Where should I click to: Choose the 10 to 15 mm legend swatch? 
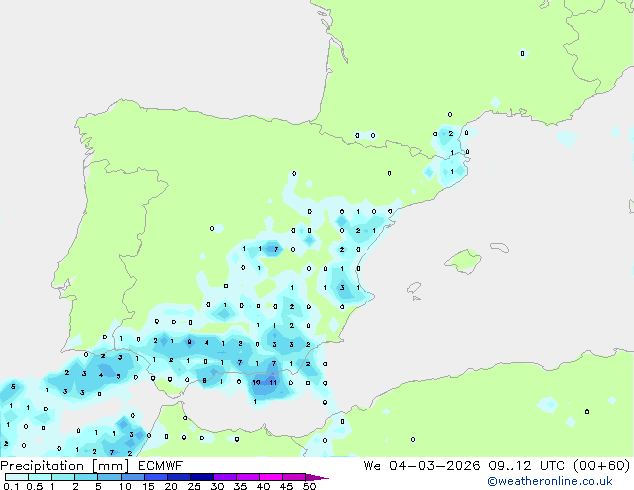(x=132, y=477)
